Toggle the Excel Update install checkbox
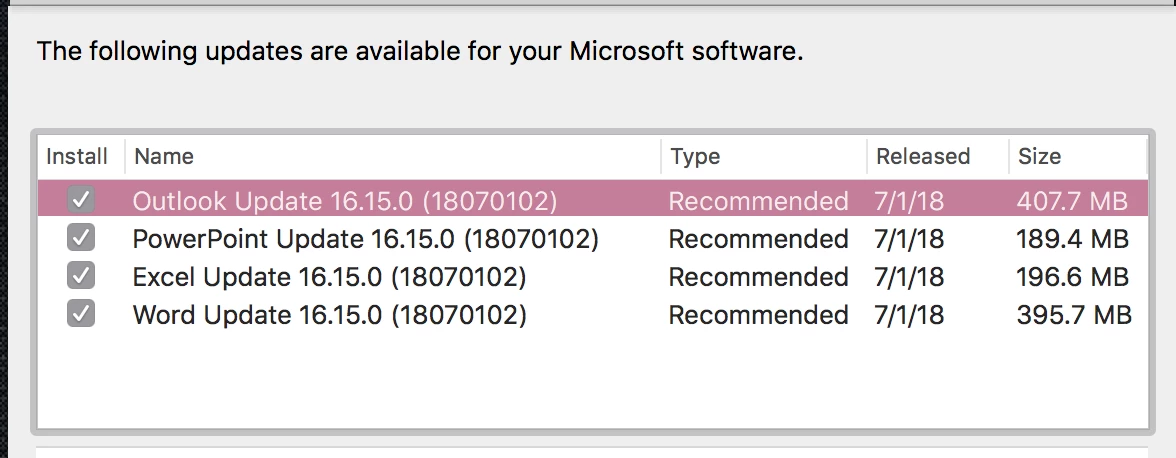Viewport: 1176px width, 458px height. tap(81, 277)
